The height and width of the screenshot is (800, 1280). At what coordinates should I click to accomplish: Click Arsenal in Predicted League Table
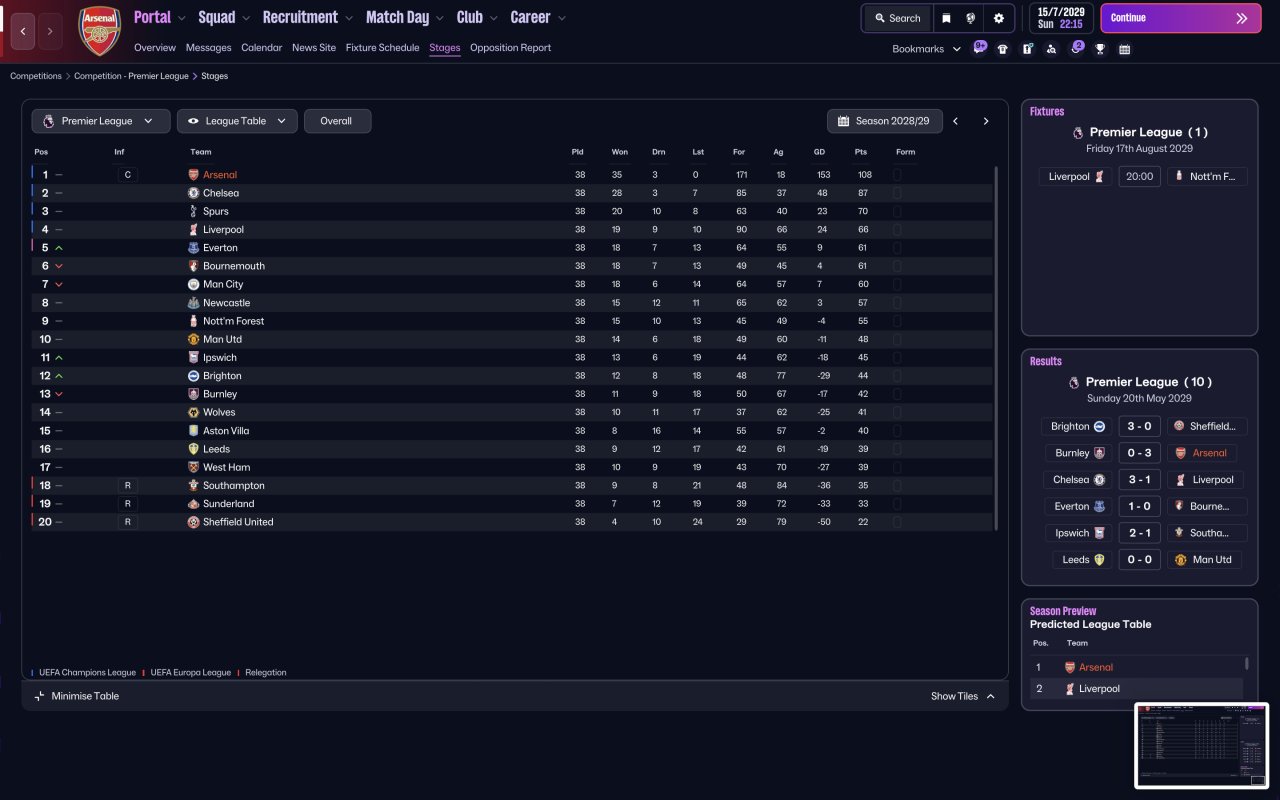[1096, 667]
